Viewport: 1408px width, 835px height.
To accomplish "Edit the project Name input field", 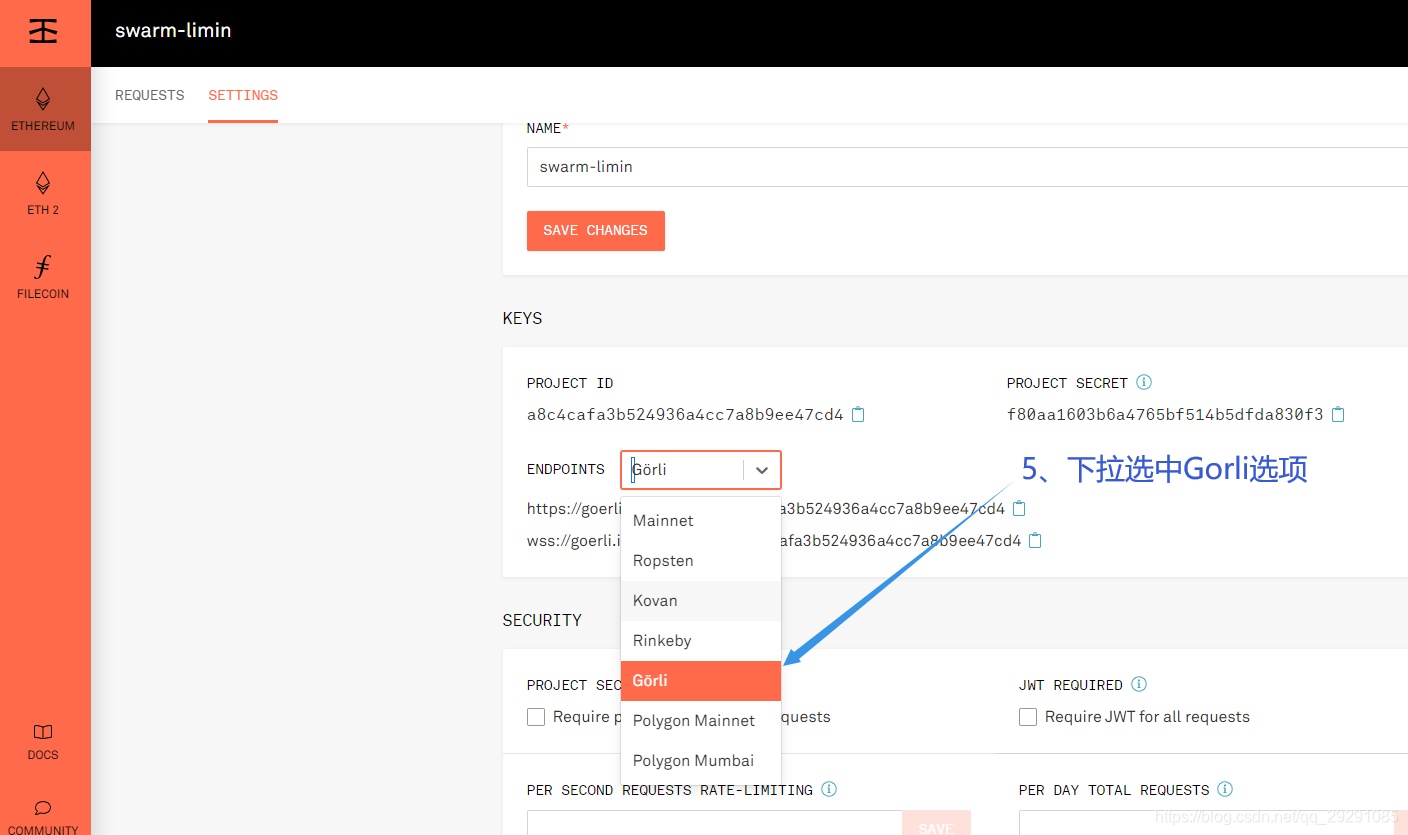I will click(x=967, y=167).
